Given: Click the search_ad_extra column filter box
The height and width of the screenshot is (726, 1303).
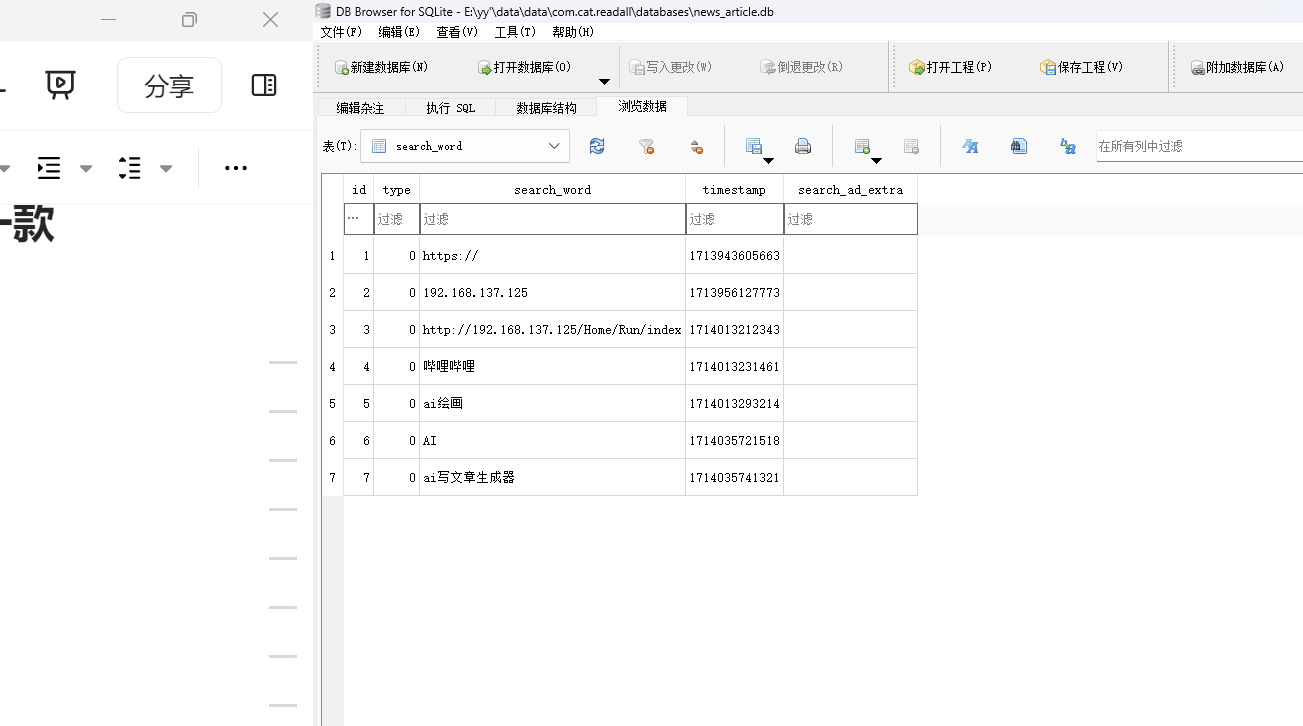Looking at the screenshot, I should tap(851, 219).
